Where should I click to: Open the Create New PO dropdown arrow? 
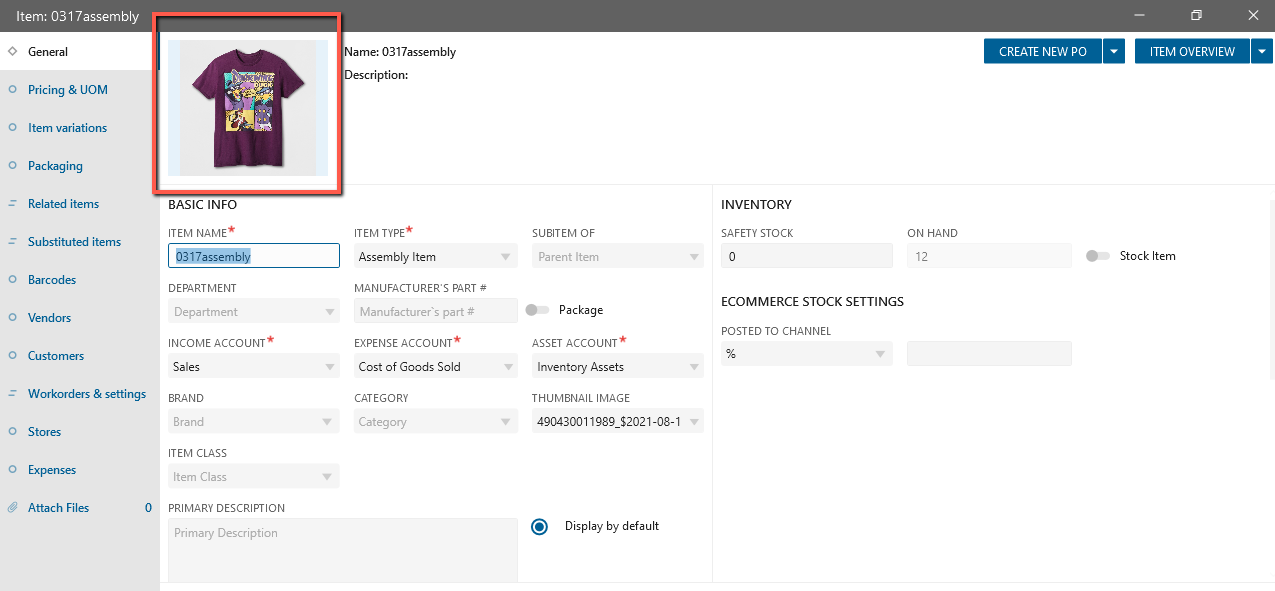[x=1115, y=51]
